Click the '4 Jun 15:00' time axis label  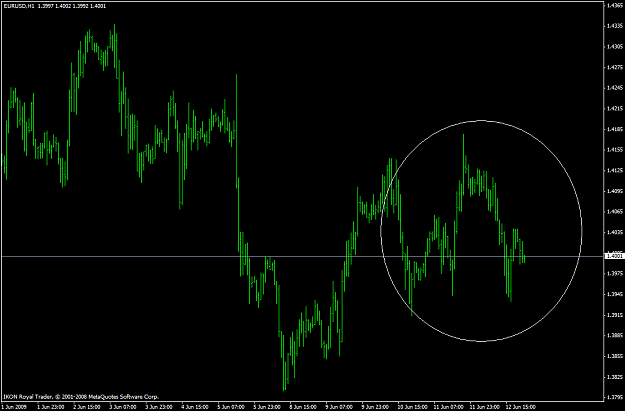point(195,407)
